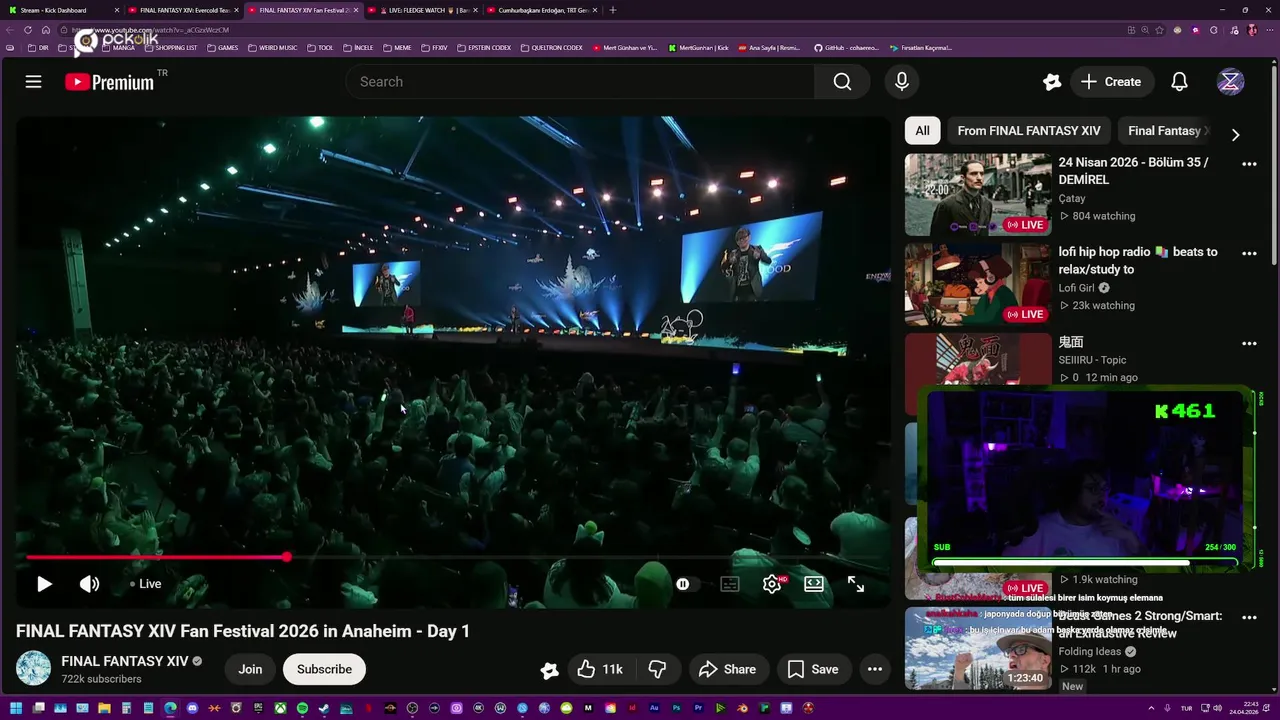Select the All filter chip
The width and height of the screenshot is (1280, 720).
tap(922, 130)
